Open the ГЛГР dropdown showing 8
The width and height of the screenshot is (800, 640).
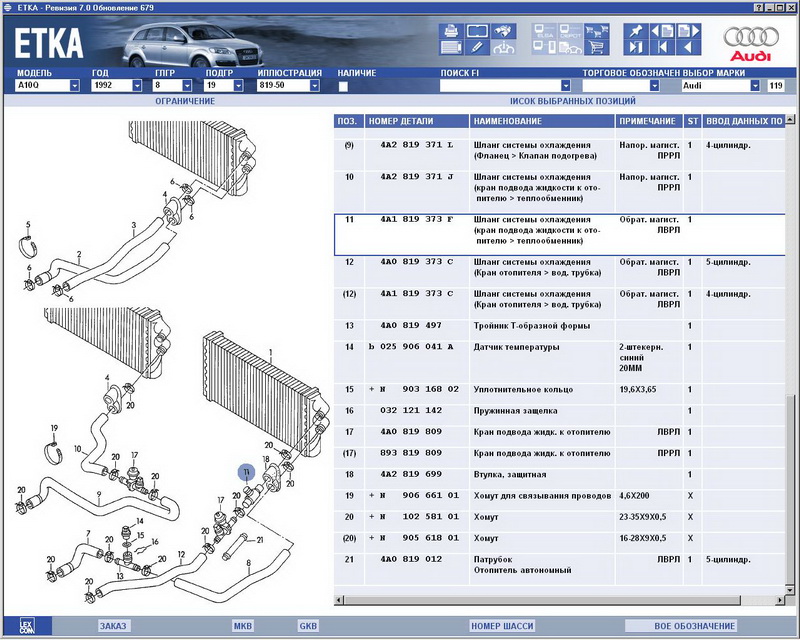point(187,86)
